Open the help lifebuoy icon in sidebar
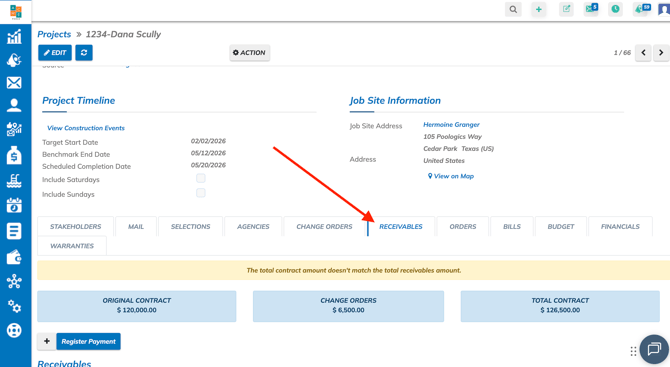Viewport: 670px width, 367px height. click(x=14, y=330)
